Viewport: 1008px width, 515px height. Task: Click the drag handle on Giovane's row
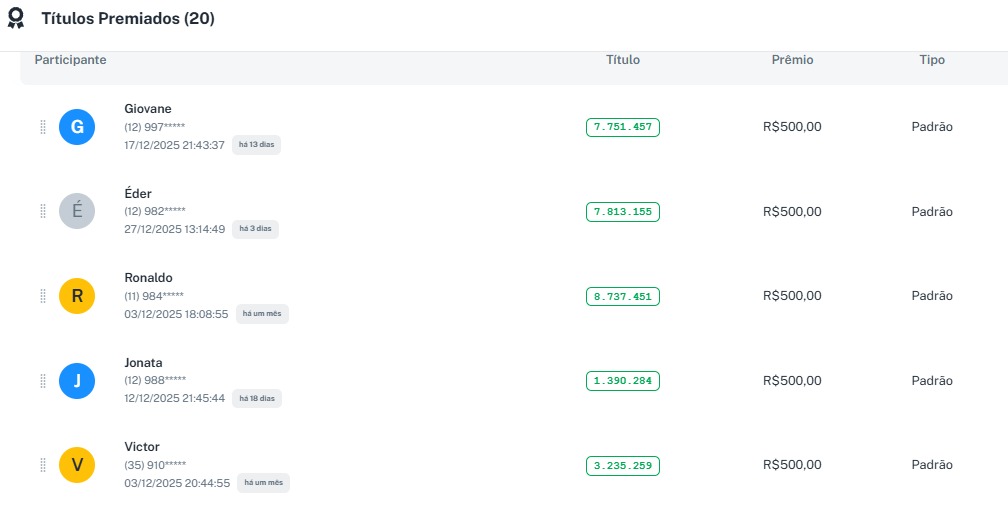[x=43, y=127]
